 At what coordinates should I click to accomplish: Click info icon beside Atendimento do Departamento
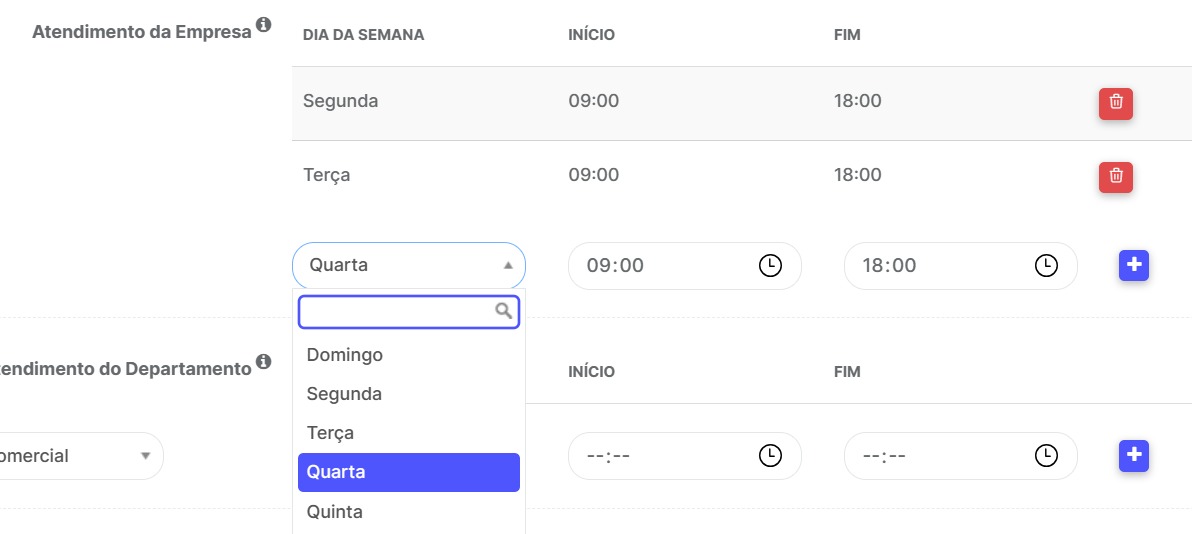(264, 361)
